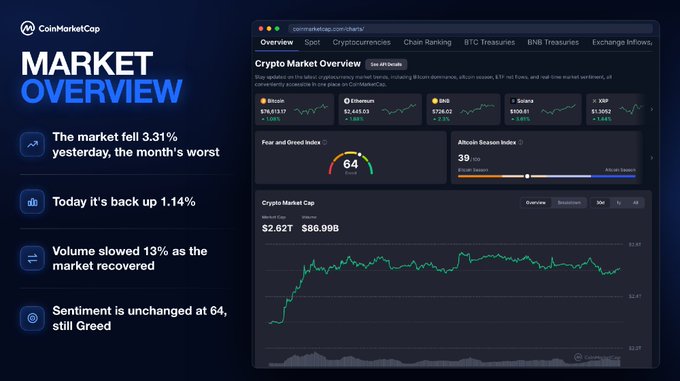Set chart range to 30d
The image size is (680, 381).
point(600,203)
